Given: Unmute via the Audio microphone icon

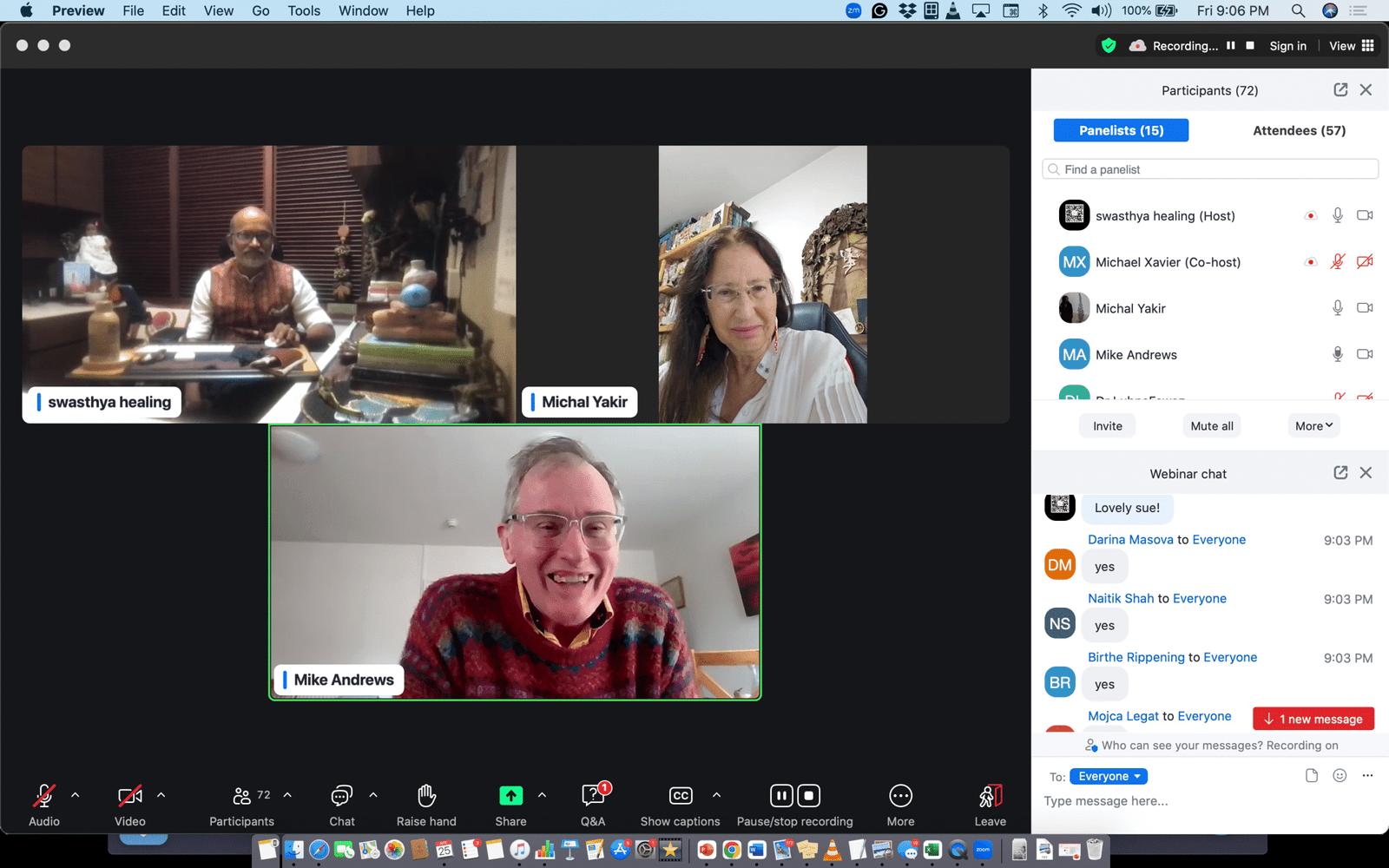Looking at the screenshot, I should (x=43, y=795).
